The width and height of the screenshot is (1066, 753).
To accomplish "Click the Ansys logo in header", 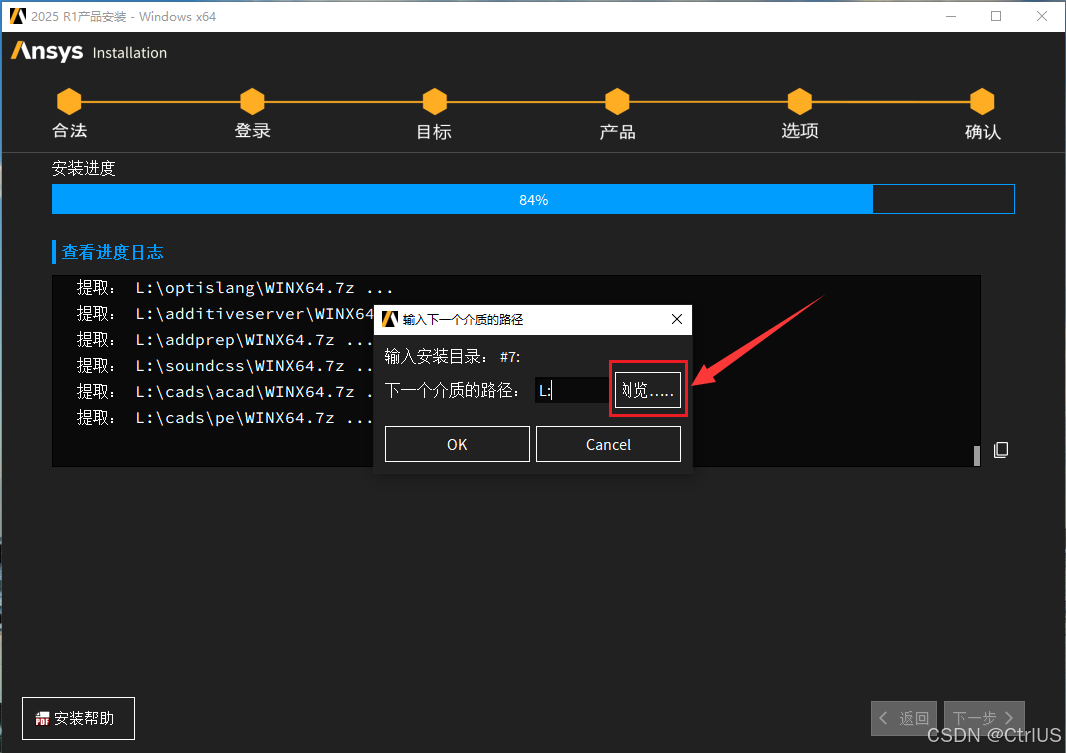I will point(47,52).
